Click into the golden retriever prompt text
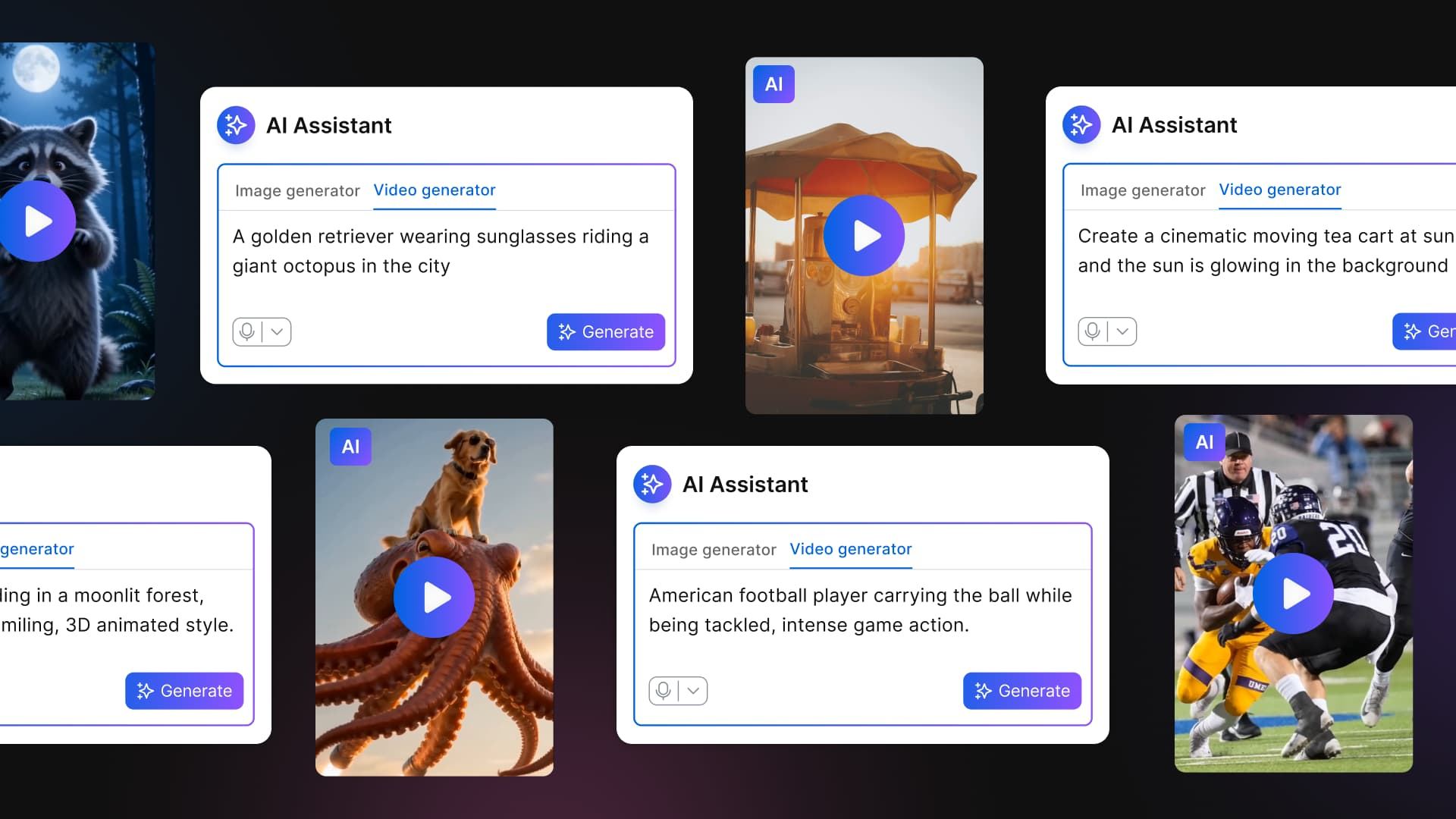Screen dimensions: 1456x819 (441, 251)
